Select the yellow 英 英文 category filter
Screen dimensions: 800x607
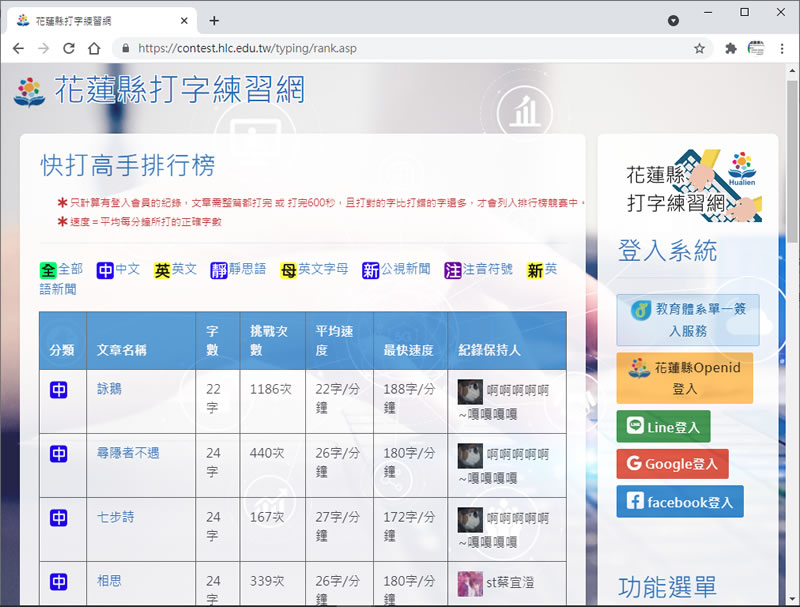[x=175, y=269]
